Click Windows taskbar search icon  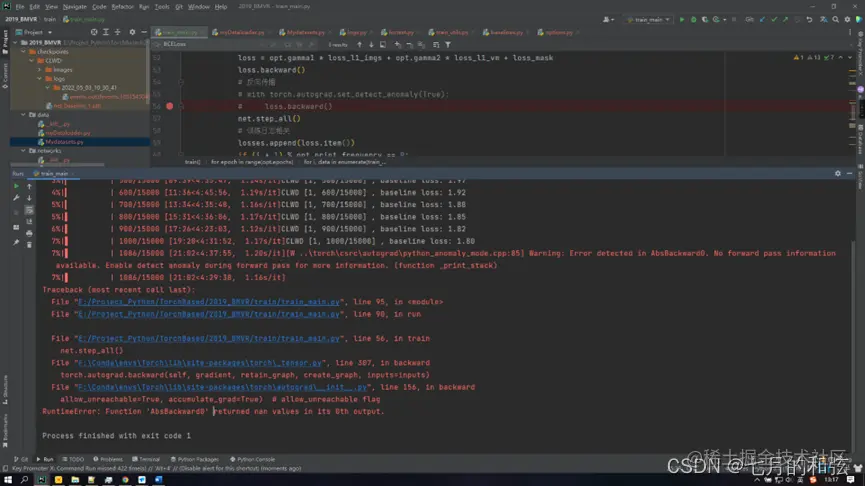[24, 479]
